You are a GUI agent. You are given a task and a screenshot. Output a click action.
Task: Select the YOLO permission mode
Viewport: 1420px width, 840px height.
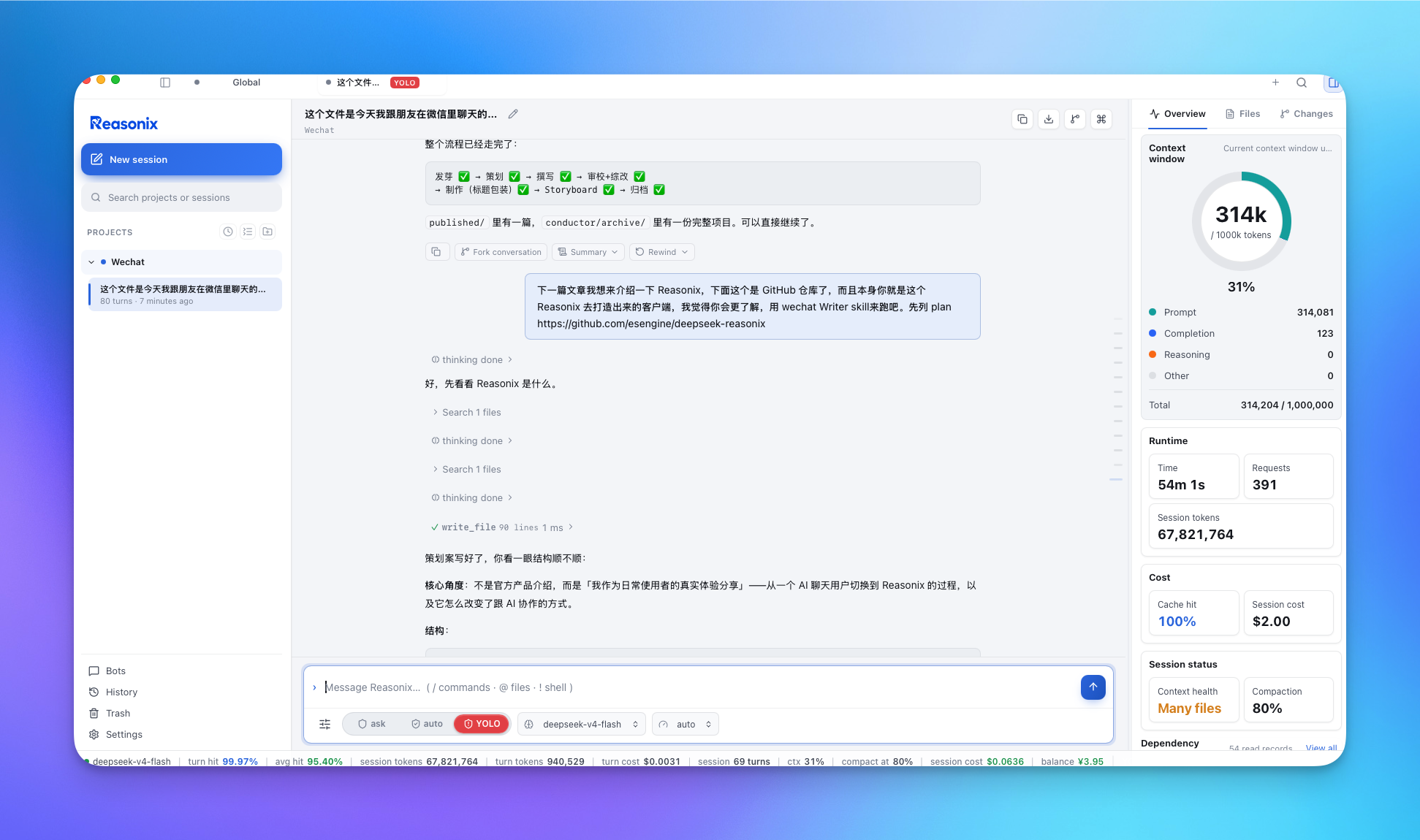[482, 724]
